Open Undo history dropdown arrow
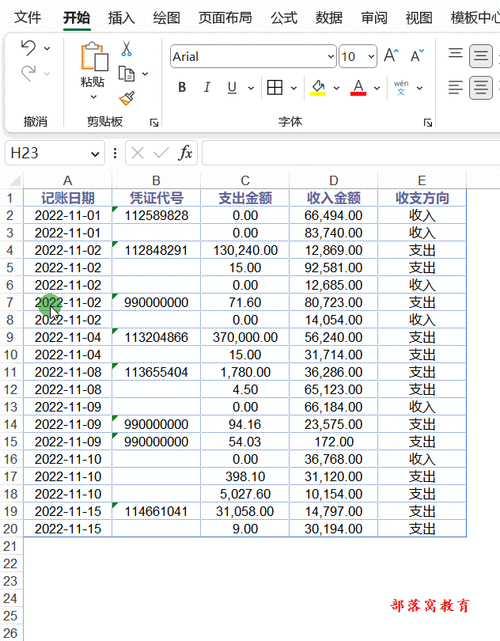The width and height of the screenshot is (500, 641). pos(47,48)
